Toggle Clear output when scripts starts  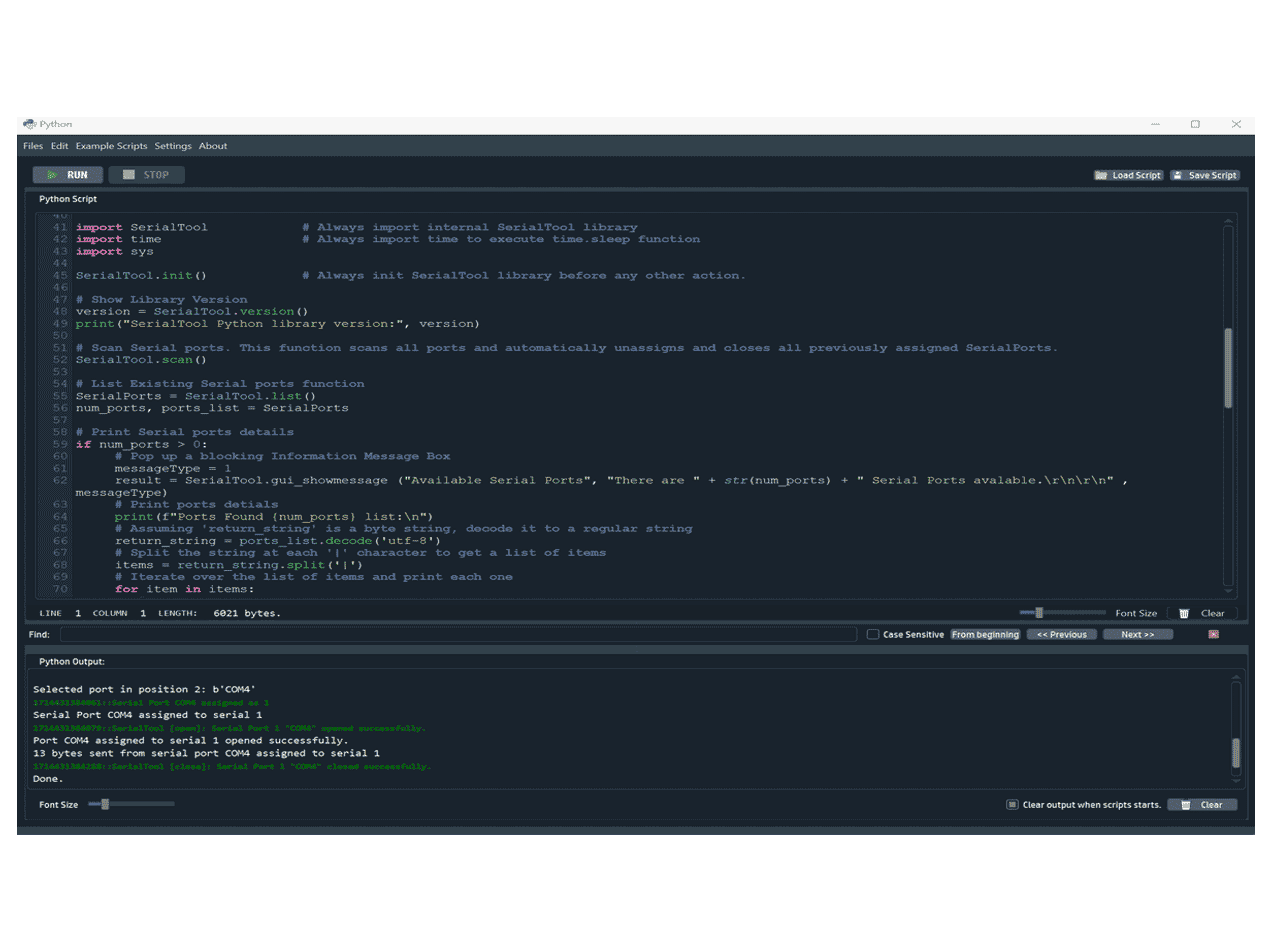[x=1012, y=805]
